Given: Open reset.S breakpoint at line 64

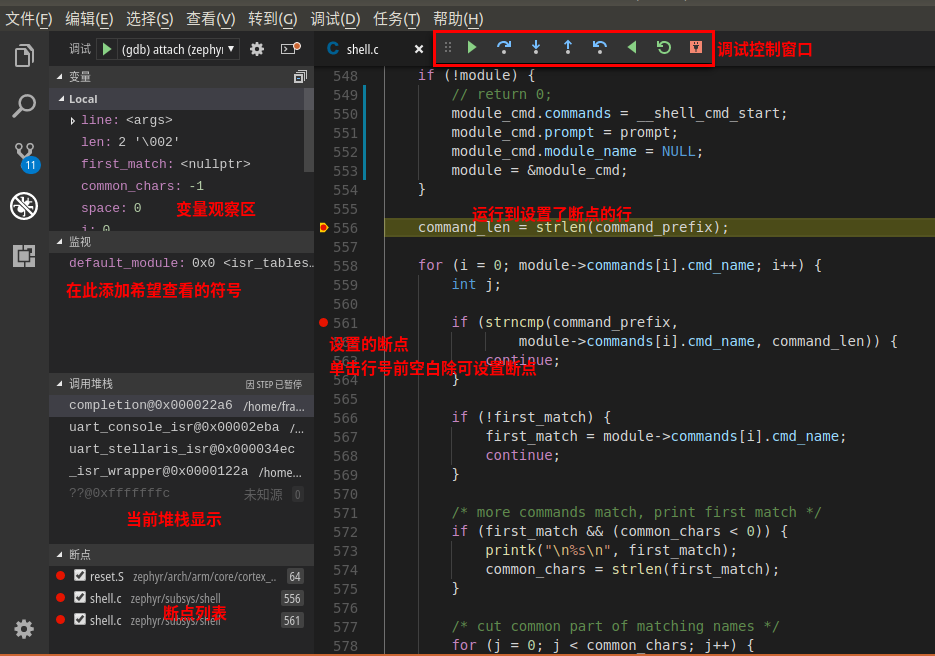Looking at the screenshot, I should (182, 576).
